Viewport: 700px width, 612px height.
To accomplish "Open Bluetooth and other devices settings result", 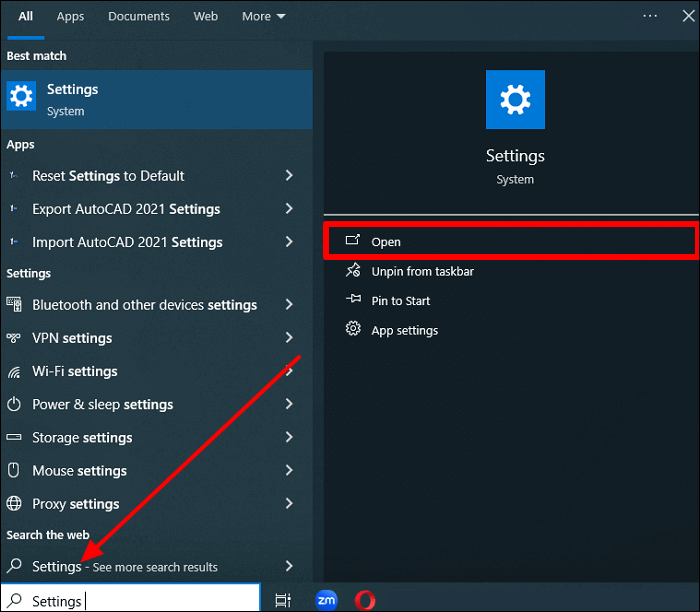I will 157,304.
